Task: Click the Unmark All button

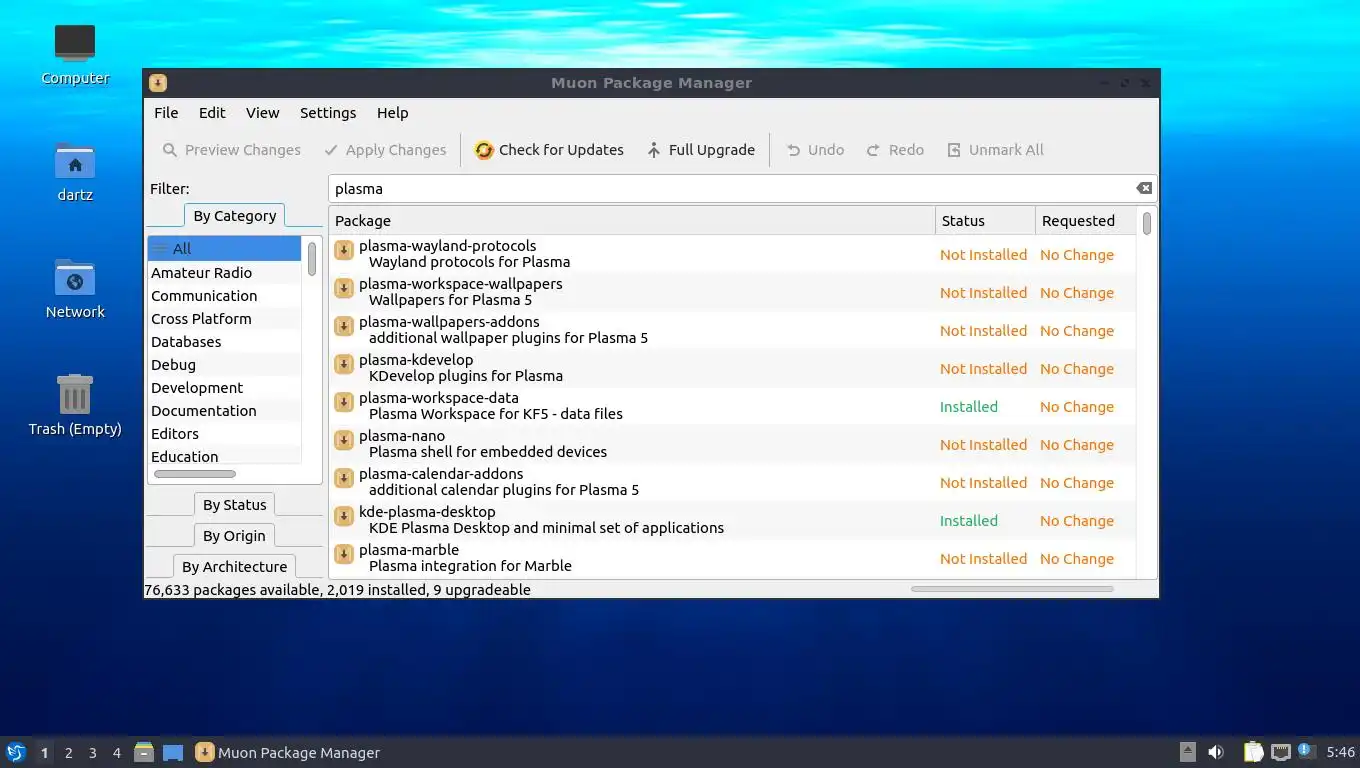Action: 995,150
